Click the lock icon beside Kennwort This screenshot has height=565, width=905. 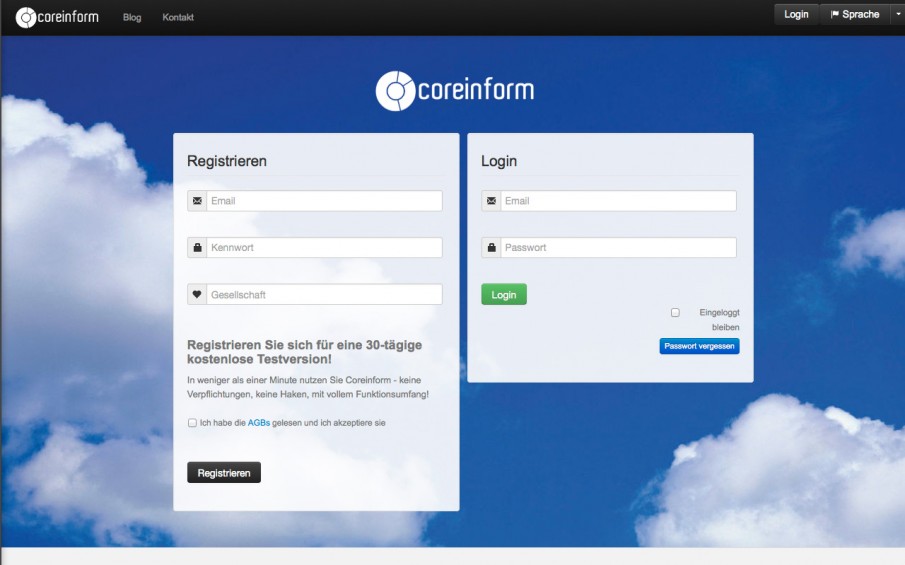pos(197,248)
